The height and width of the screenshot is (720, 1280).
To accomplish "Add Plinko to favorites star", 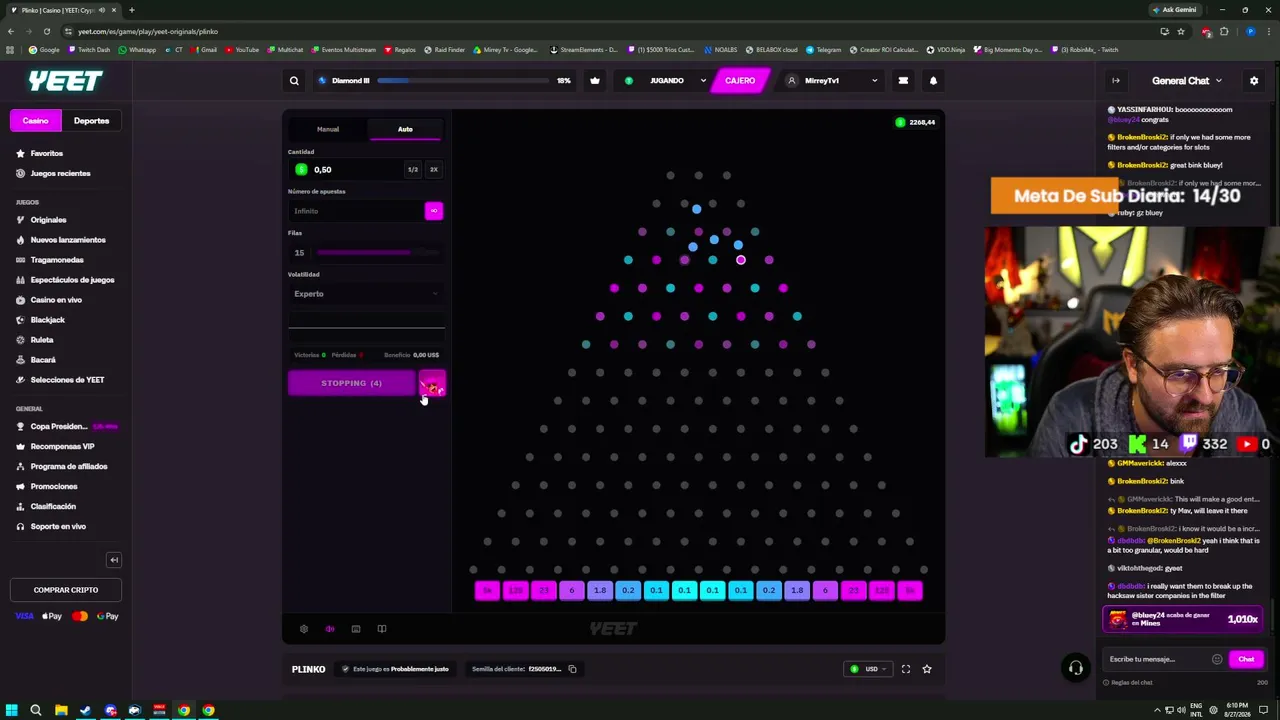I will click(927, 669).
